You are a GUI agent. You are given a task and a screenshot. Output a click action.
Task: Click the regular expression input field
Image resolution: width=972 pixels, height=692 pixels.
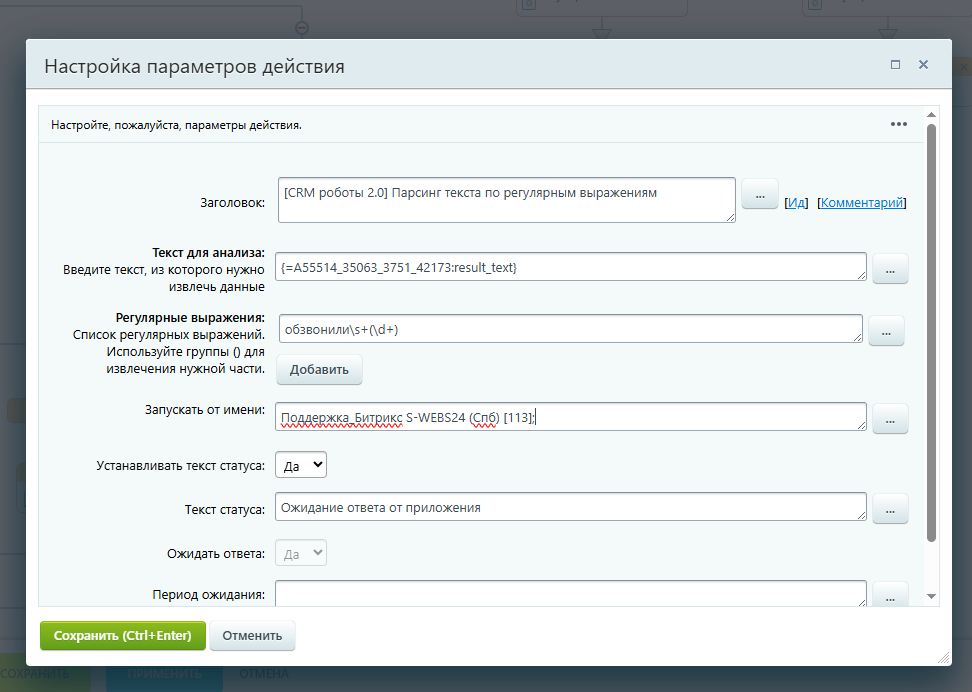[x=568, y=329]
